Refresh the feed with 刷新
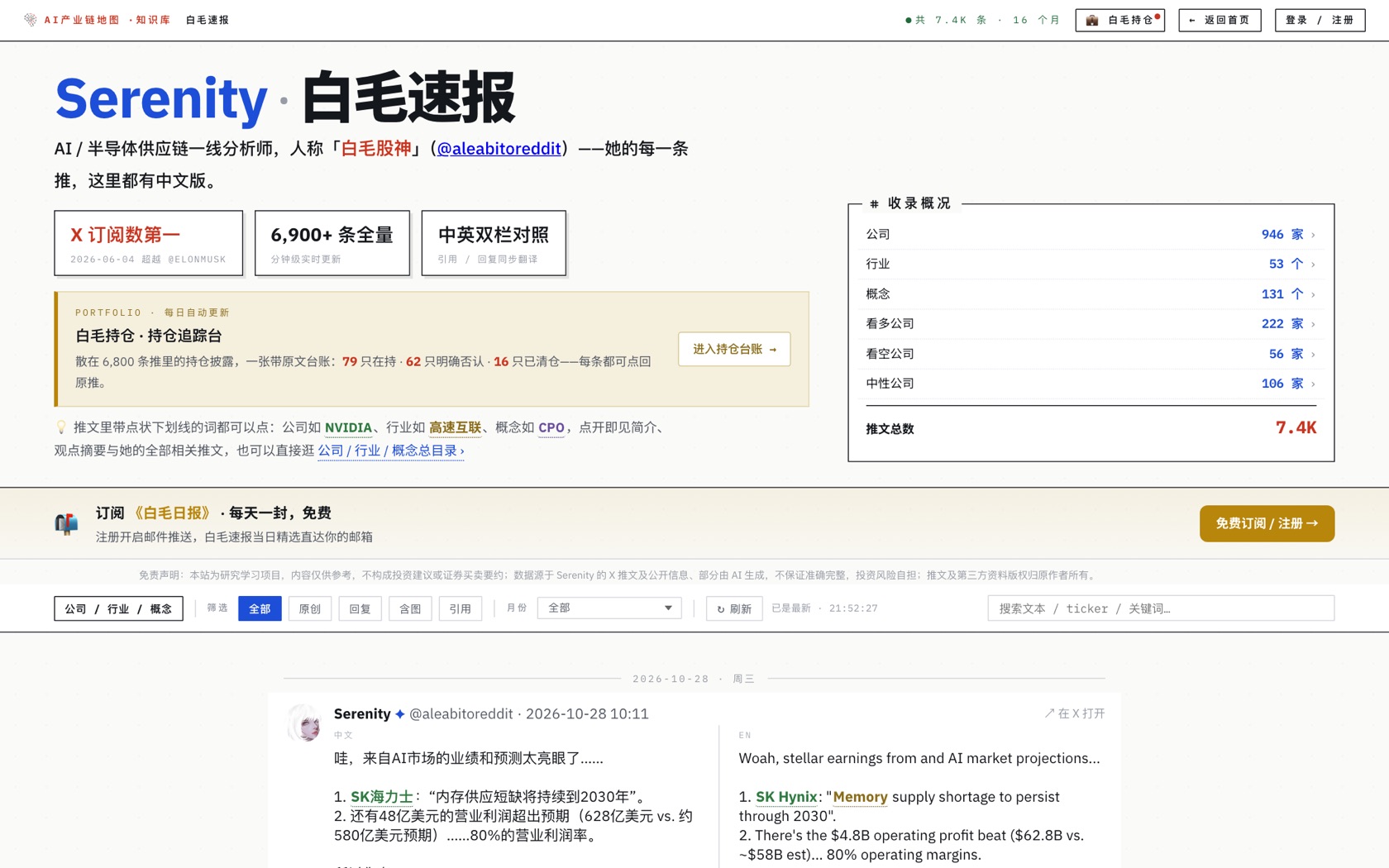 pyautogui.click(x=734, y=608)
